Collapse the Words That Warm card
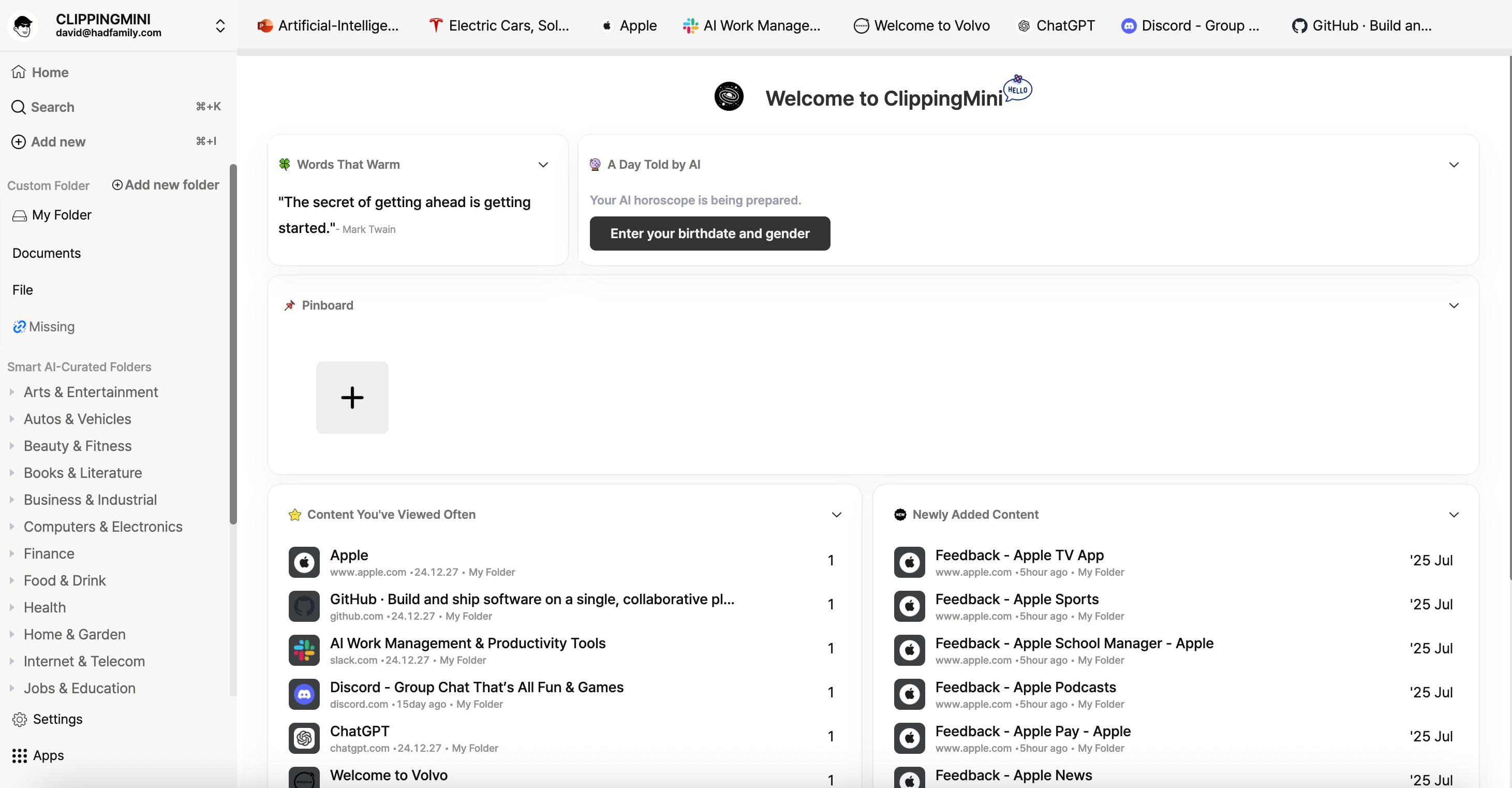1512x788 pixels. pyautogui.click(x=543, y=165)
